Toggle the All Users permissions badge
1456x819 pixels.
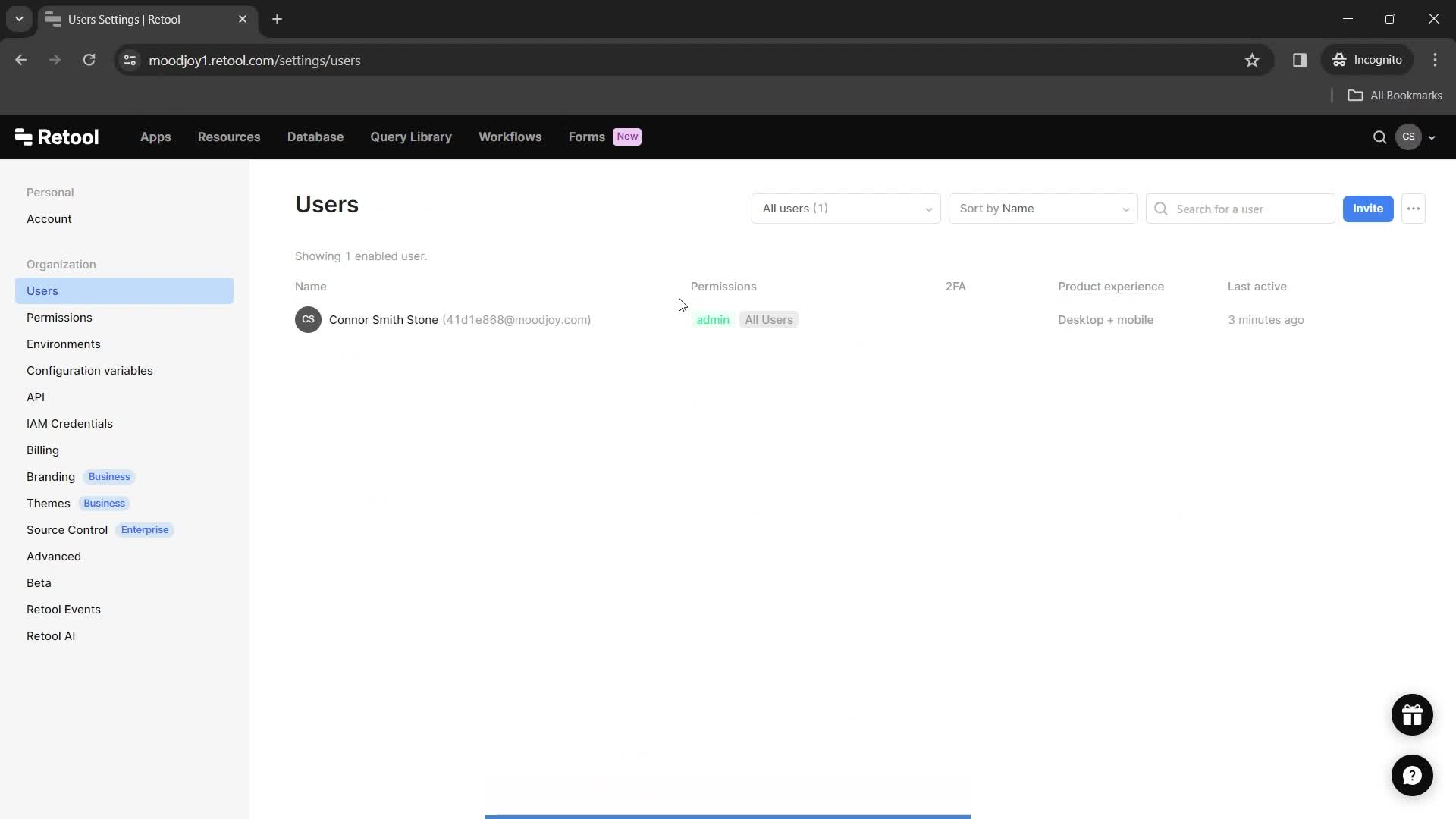[x=769, y=319]
